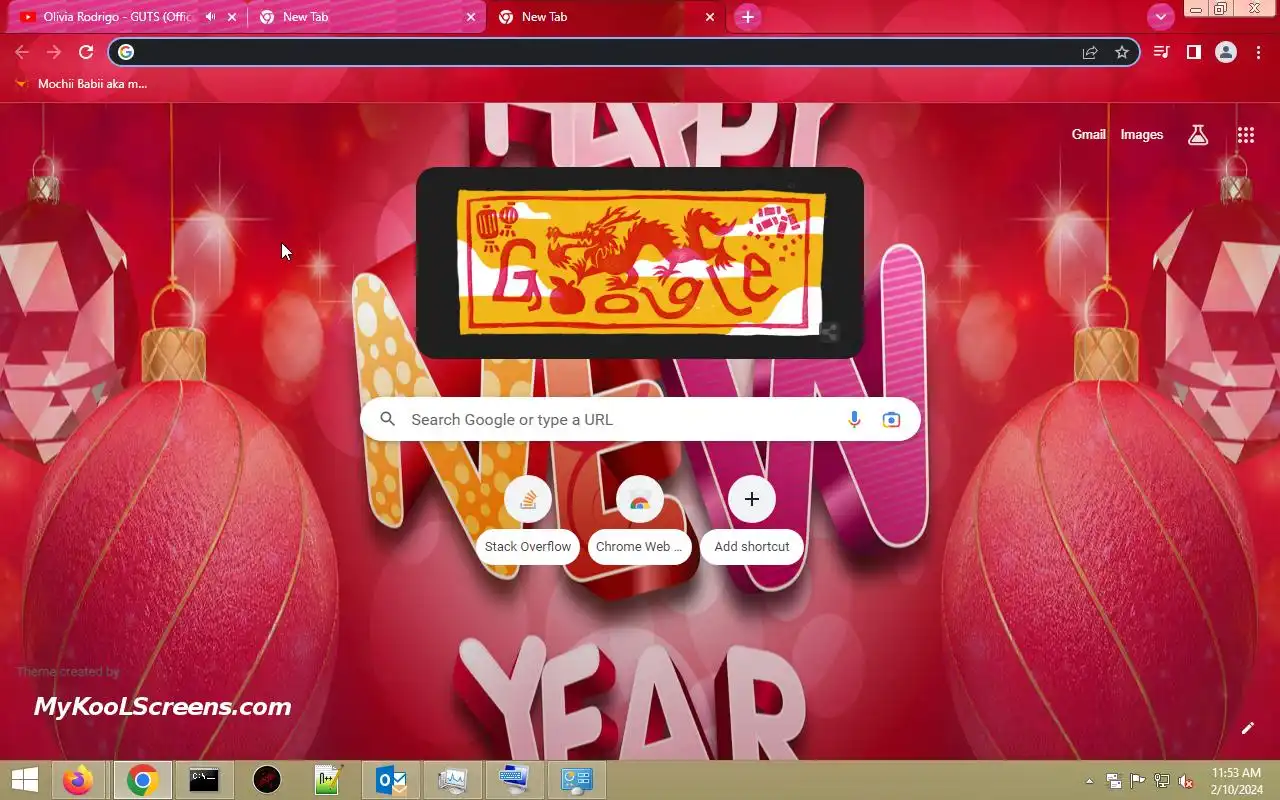Click the magnifier icon in search box
Image resolution: width=1280 pixels, height=800 pixels.
coord(388,419)
